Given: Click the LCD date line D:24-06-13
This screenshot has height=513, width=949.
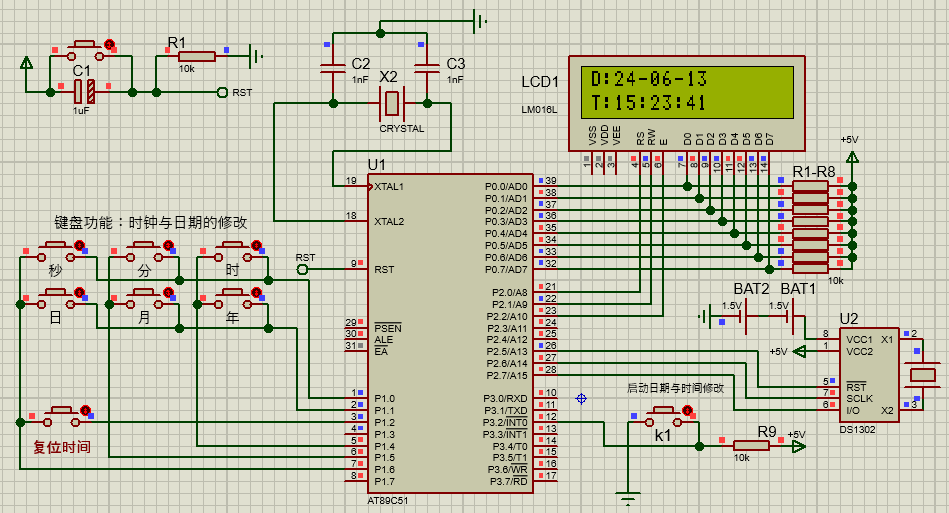Looking at the screenshot, I should coord(649,79).
